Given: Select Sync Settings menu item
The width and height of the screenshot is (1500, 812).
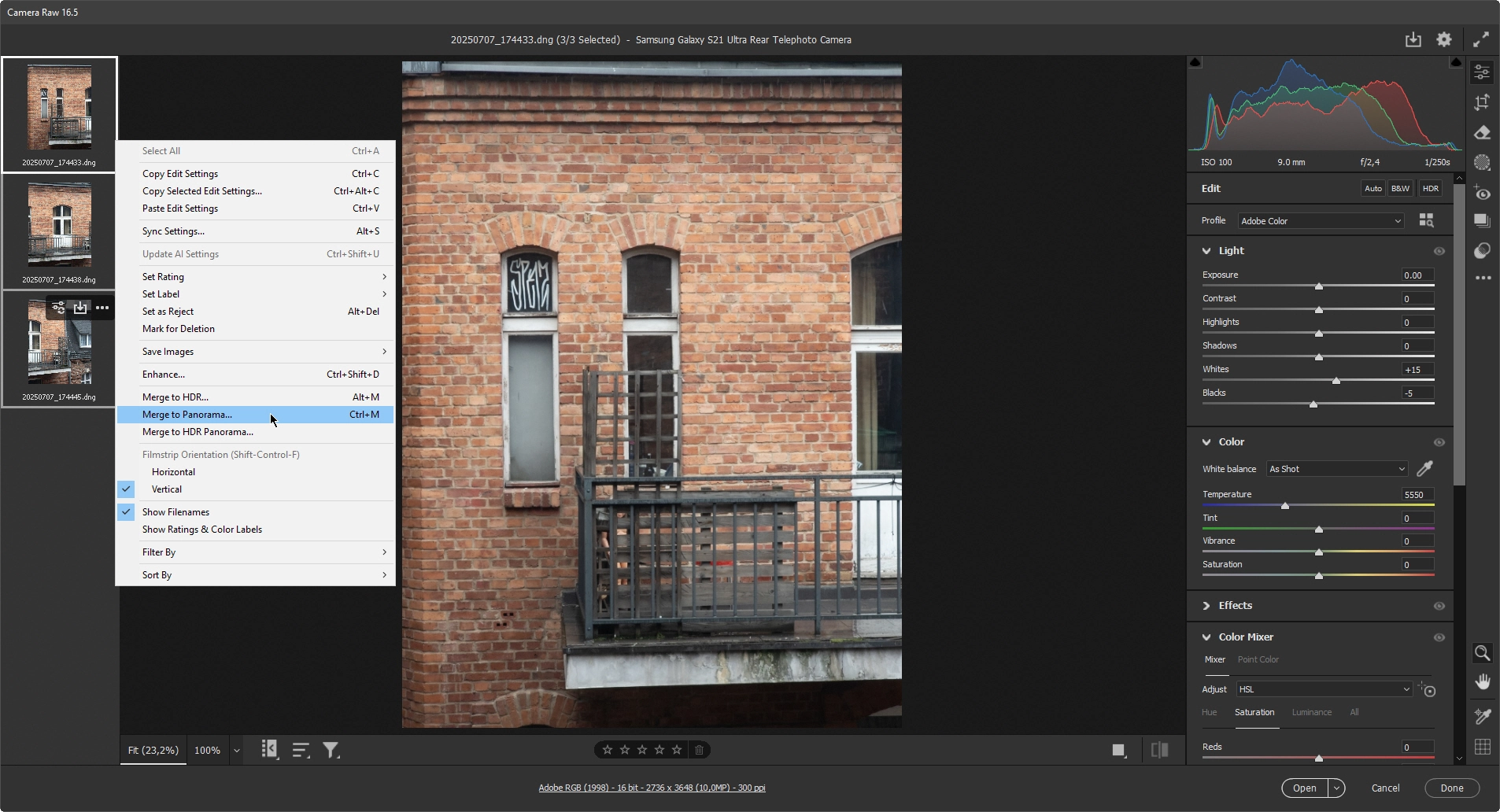Looking at the screenshot, I should pos(256,231).
